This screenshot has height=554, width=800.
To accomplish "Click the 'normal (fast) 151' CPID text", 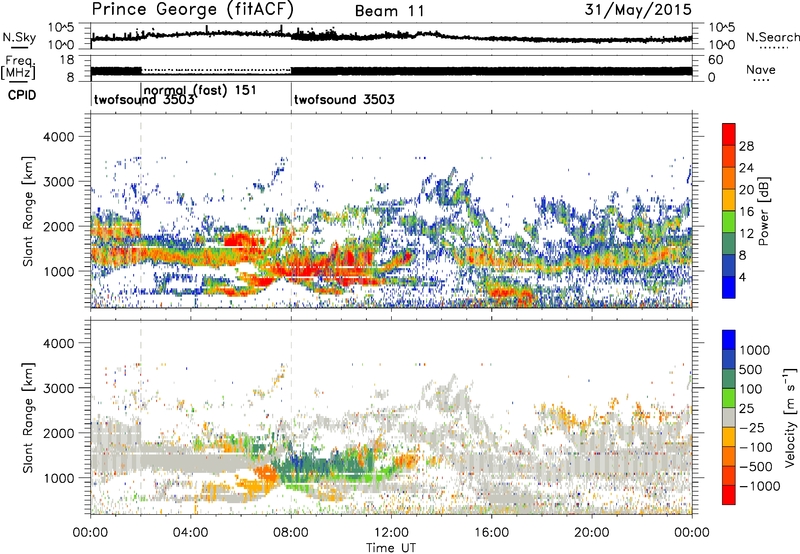I will (x=199, y=90).
